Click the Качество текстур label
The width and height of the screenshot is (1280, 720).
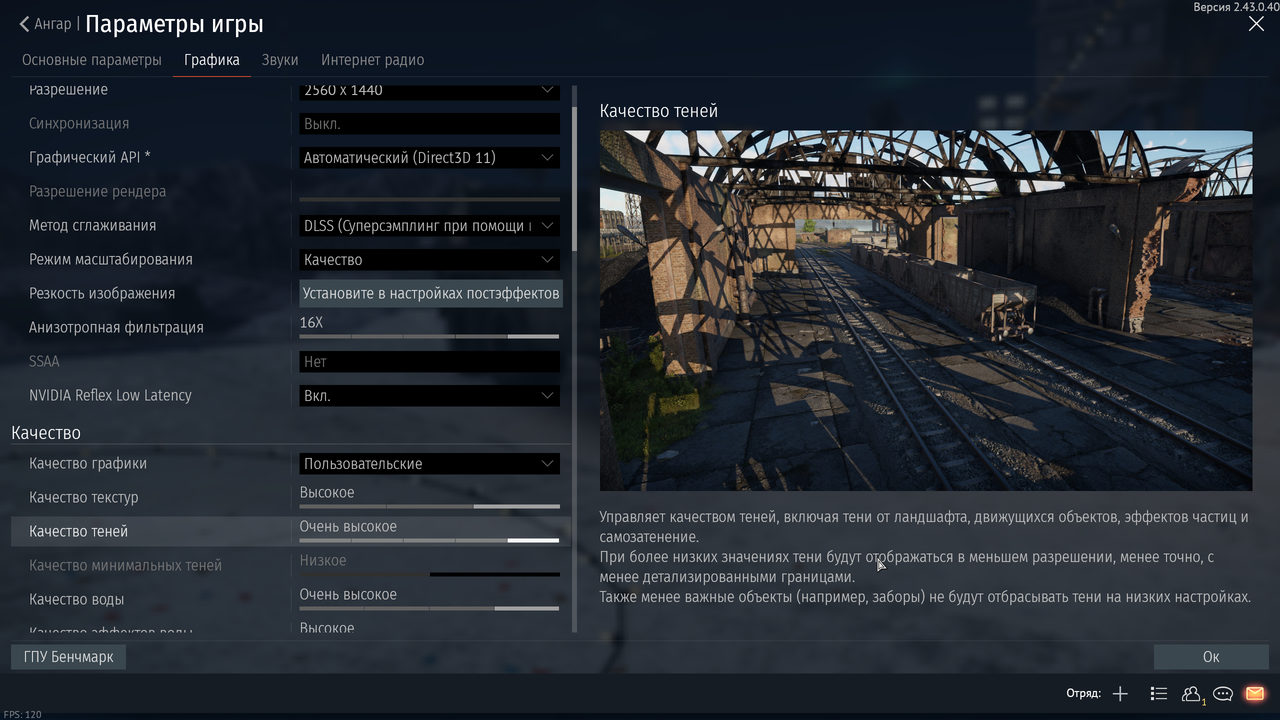coord(84,498)
